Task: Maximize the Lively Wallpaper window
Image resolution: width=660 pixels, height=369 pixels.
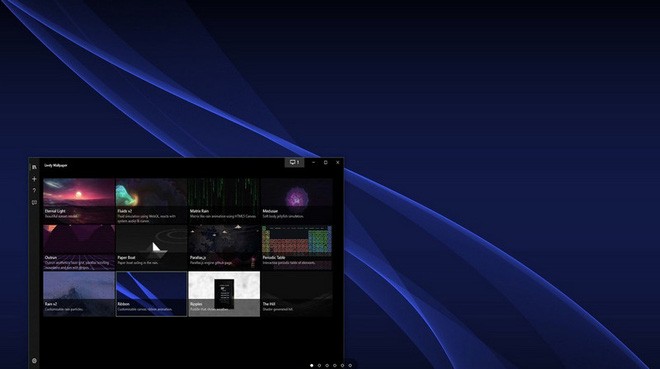Action: click(325, 162)
